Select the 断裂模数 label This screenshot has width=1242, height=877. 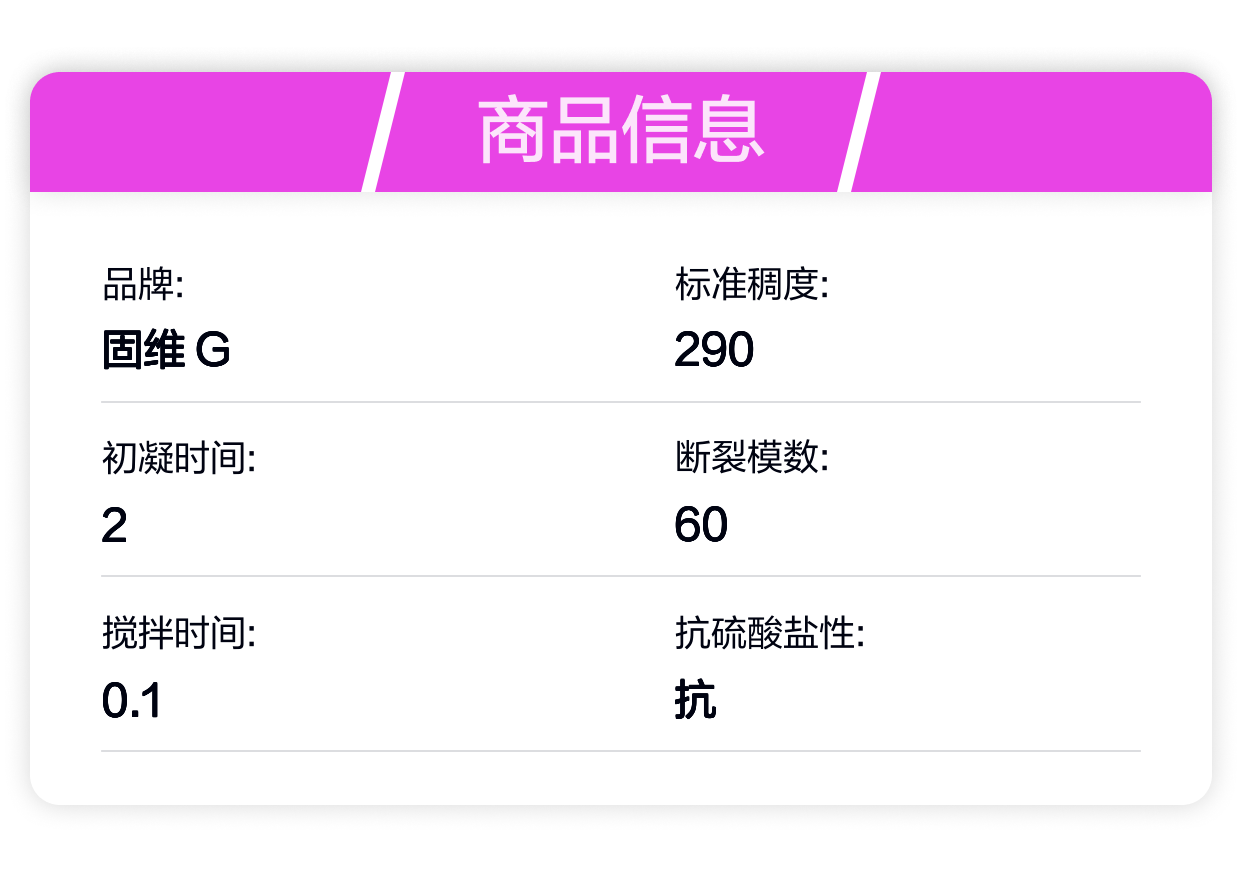point(753,459)
